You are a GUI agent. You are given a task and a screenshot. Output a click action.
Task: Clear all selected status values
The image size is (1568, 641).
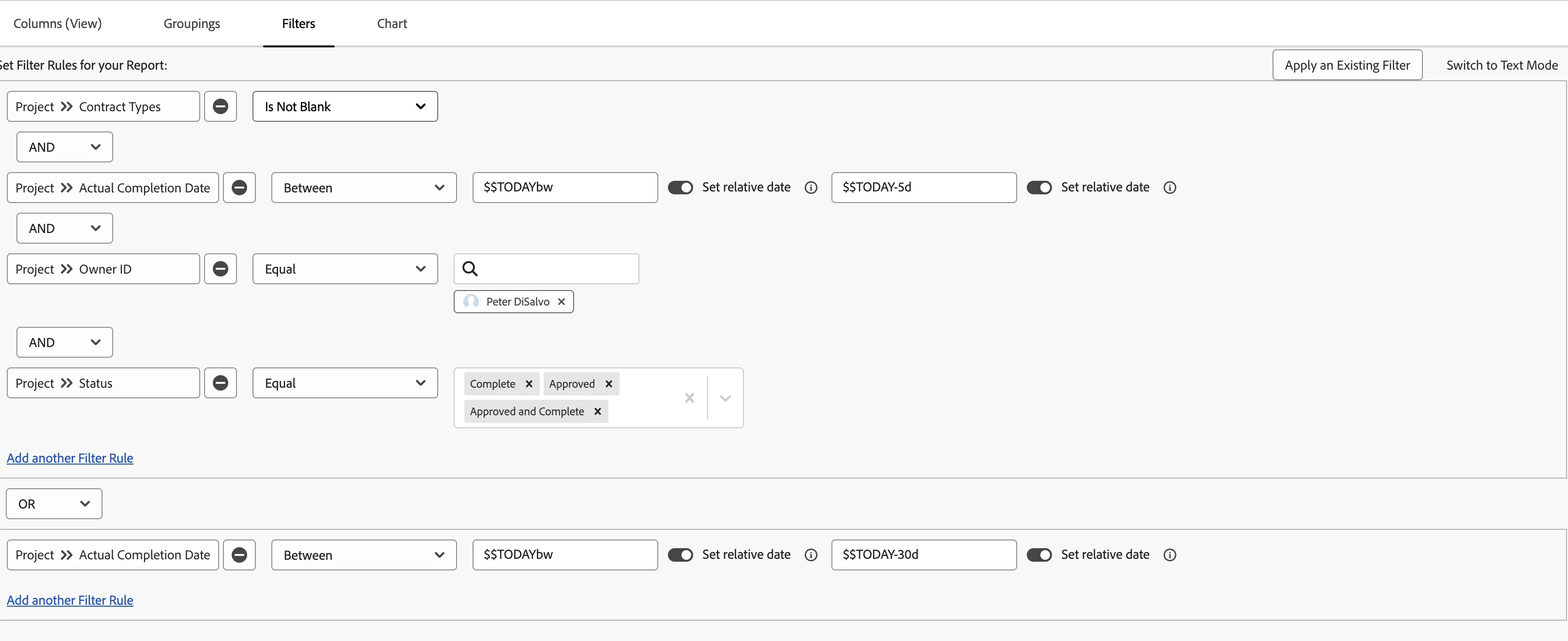click(x=689, y=398)
